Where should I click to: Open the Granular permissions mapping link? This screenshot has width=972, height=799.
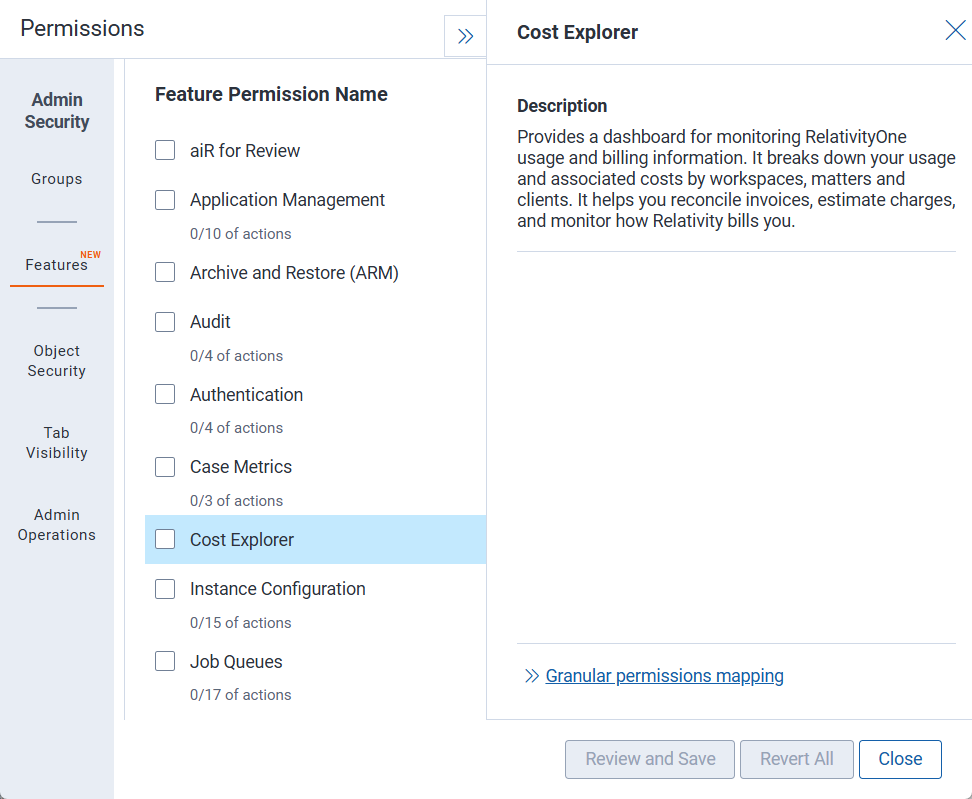665,676
